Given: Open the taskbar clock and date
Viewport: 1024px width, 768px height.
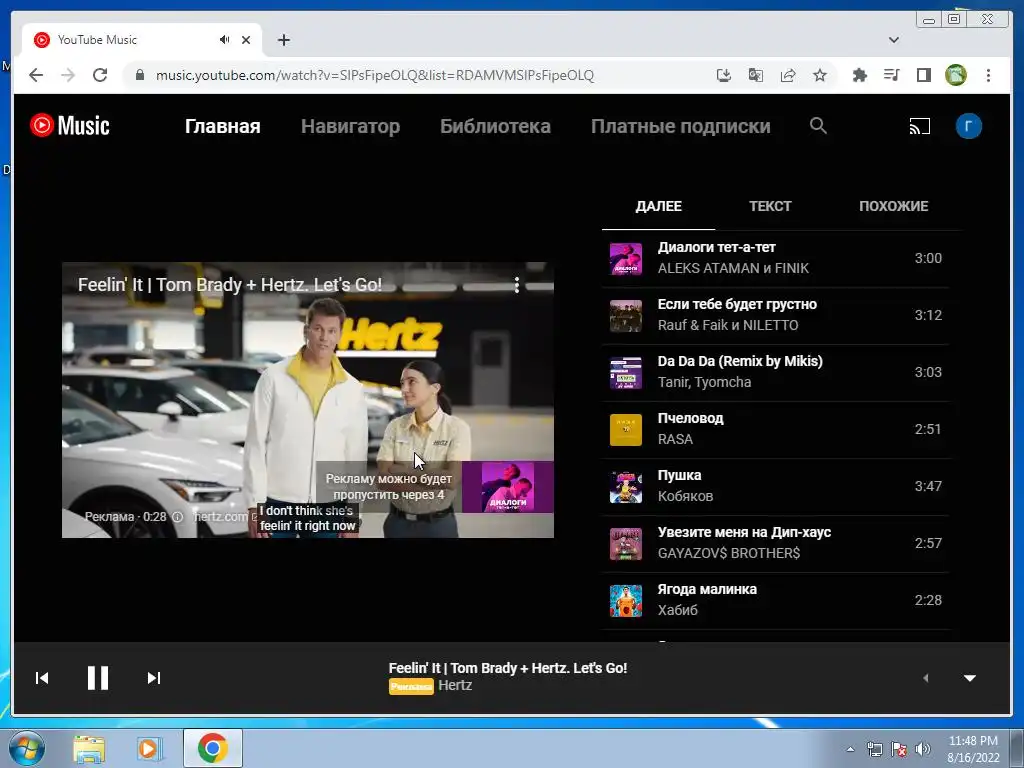Looking at the screenshot, I should coord(973,749).
